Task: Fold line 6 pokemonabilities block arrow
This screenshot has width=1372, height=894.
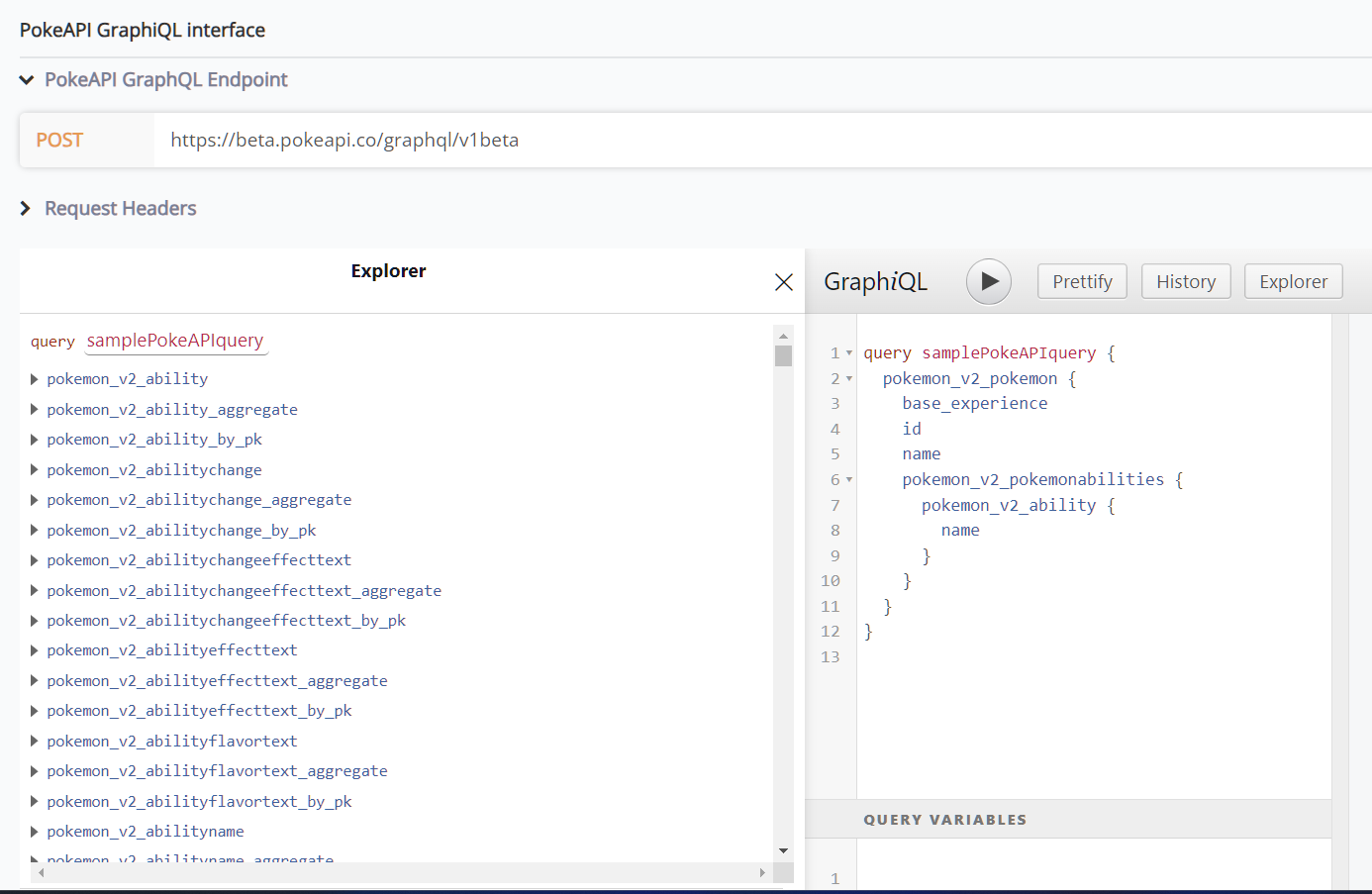Action: pyautogui.click(x=848, y=480)
